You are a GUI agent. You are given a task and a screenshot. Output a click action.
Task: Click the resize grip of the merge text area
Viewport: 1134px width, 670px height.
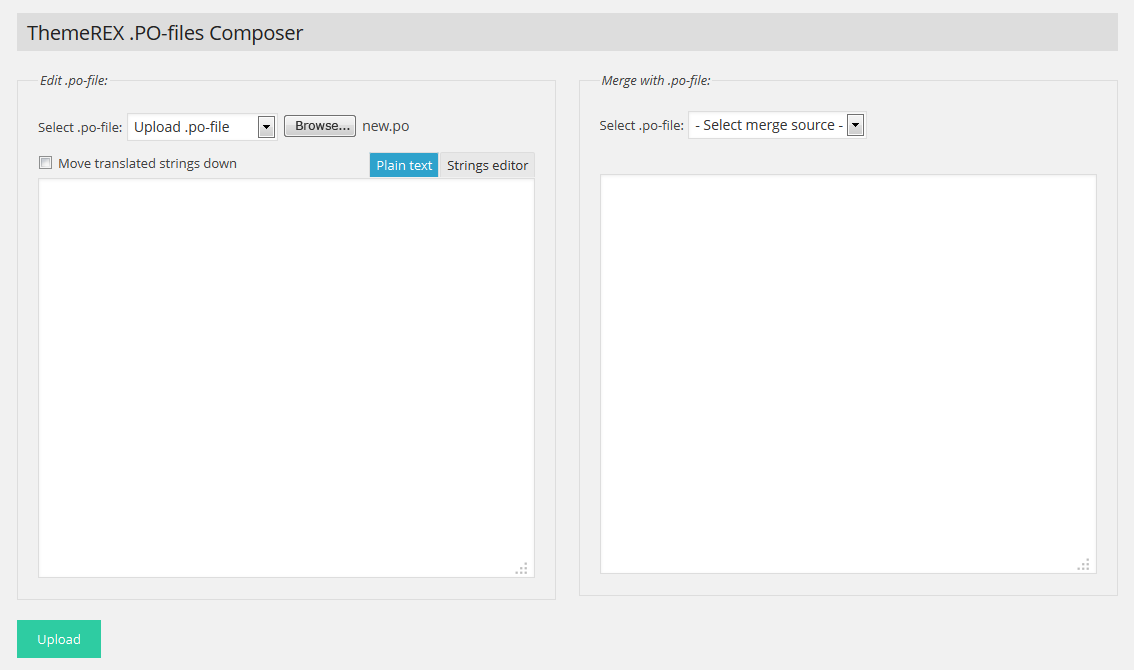(x=1084, y=564)
